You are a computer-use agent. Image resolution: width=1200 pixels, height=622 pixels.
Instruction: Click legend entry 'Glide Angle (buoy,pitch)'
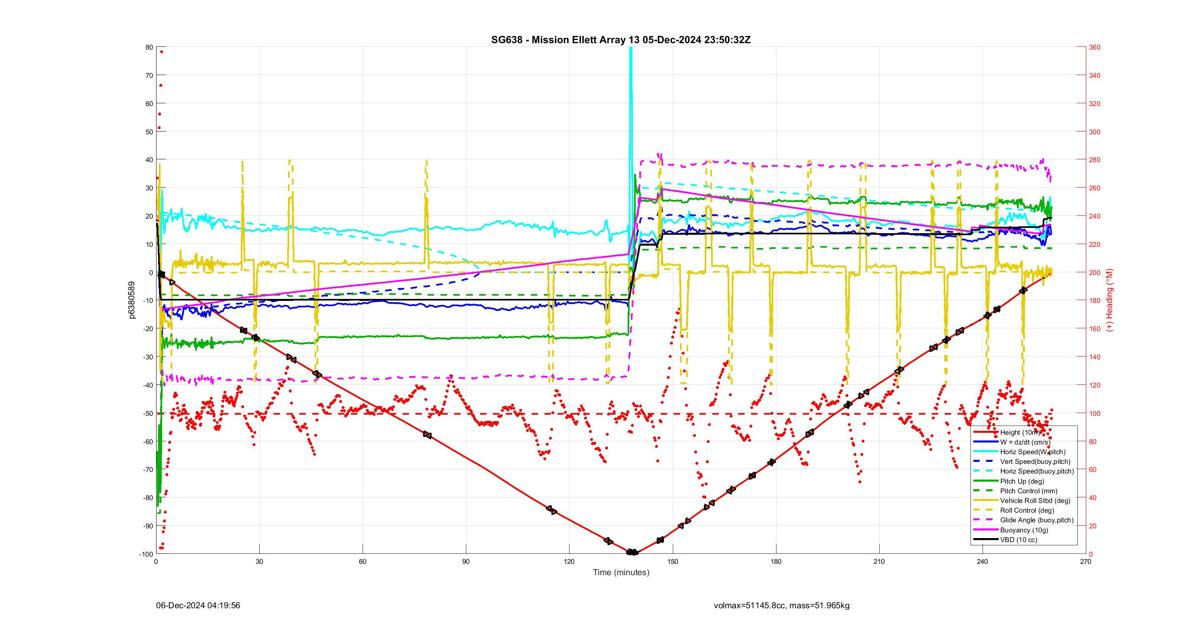point(1037,520)
